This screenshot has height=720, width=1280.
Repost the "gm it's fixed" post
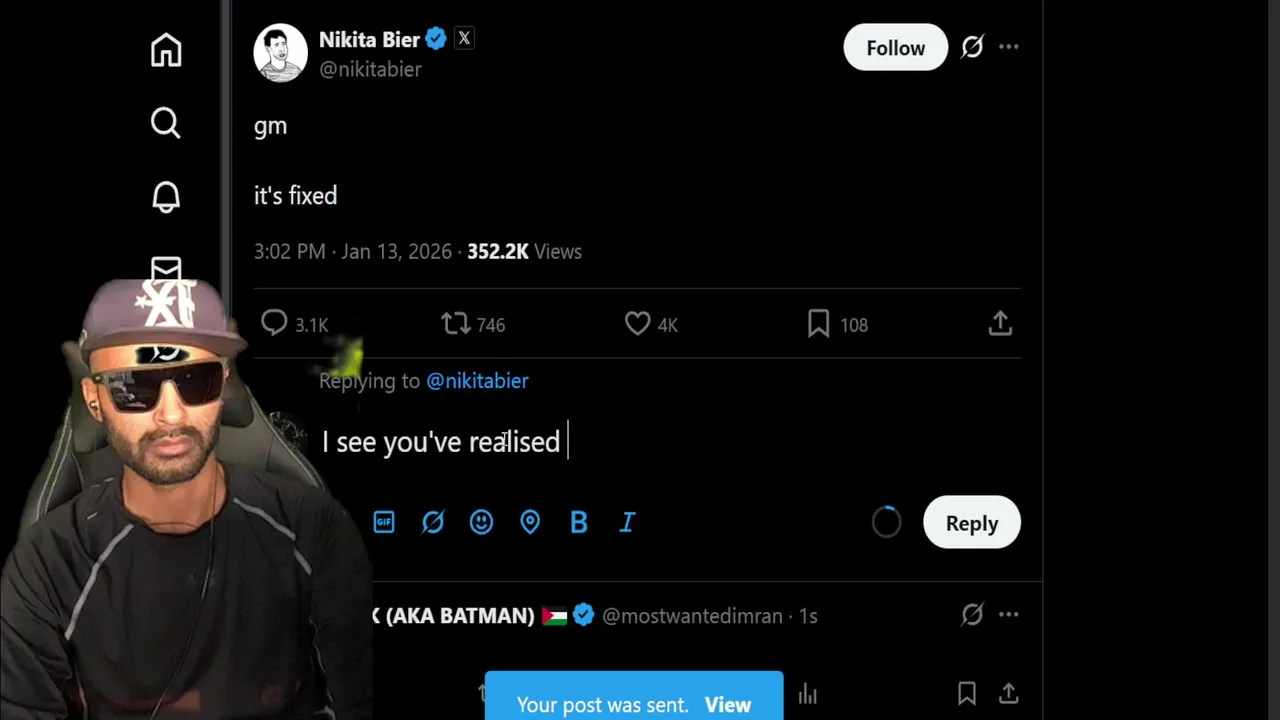pos(456,323)
